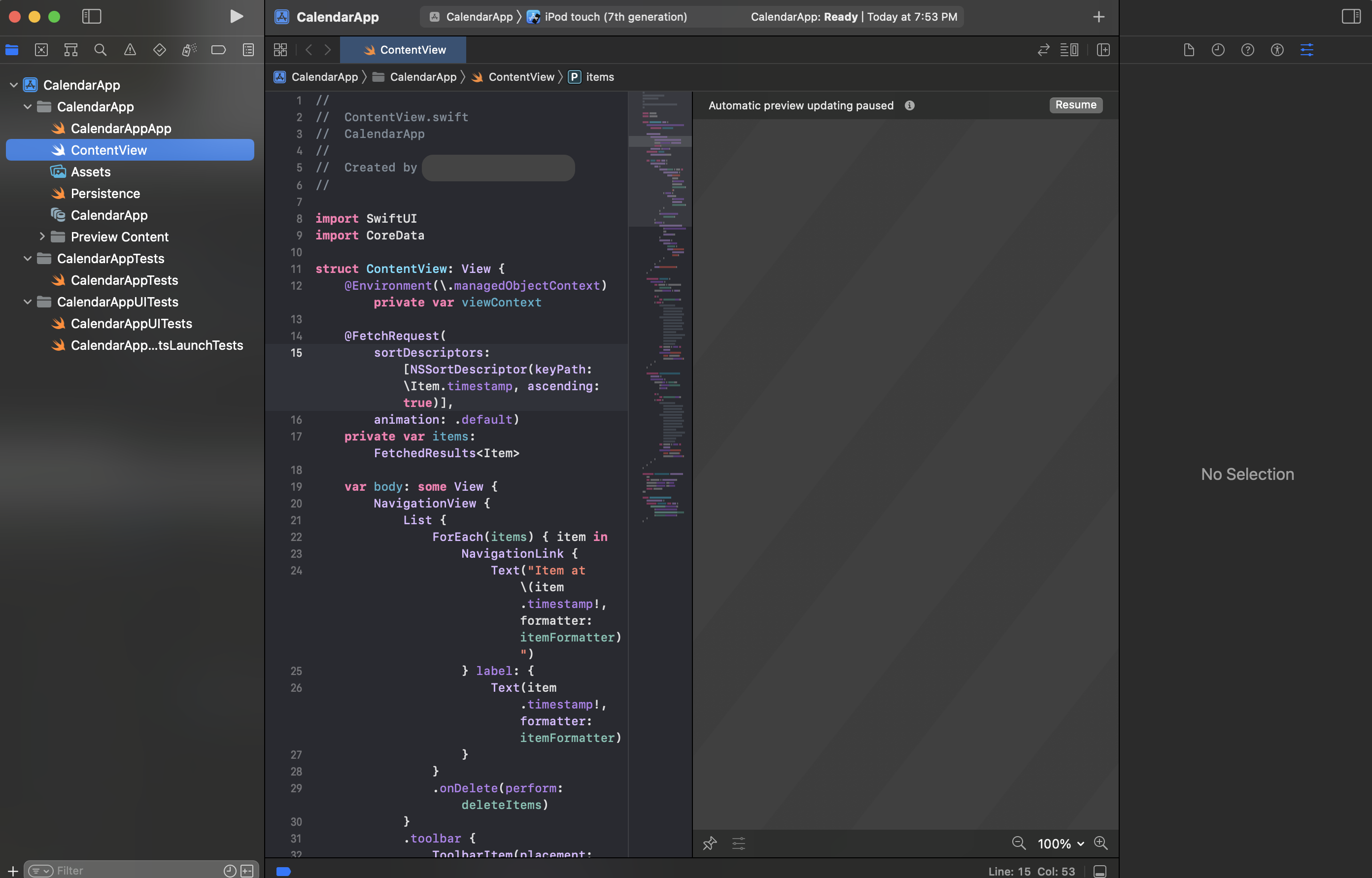The height and width of the screenshot is (878, 1372).
Task: Open CalendarAppTests swift file
Action: tap(124, 280)
